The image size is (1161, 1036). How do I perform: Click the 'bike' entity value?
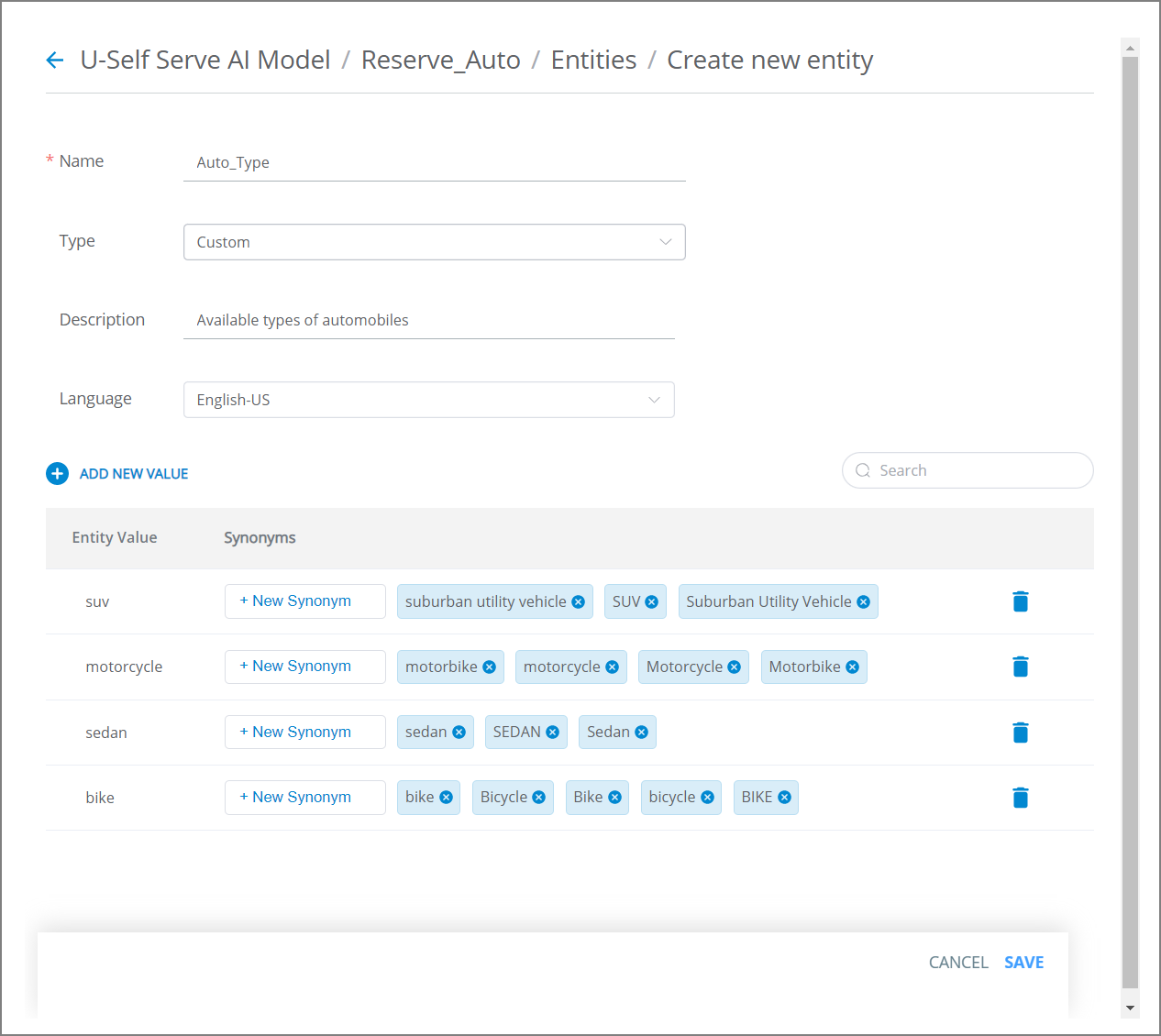point(100,798)
